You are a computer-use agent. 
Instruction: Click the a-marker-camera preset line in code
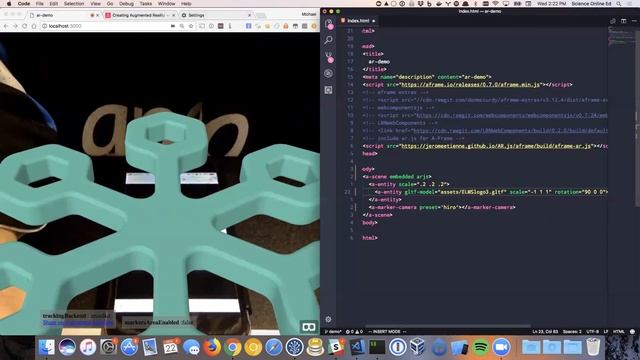pos(442,207)
